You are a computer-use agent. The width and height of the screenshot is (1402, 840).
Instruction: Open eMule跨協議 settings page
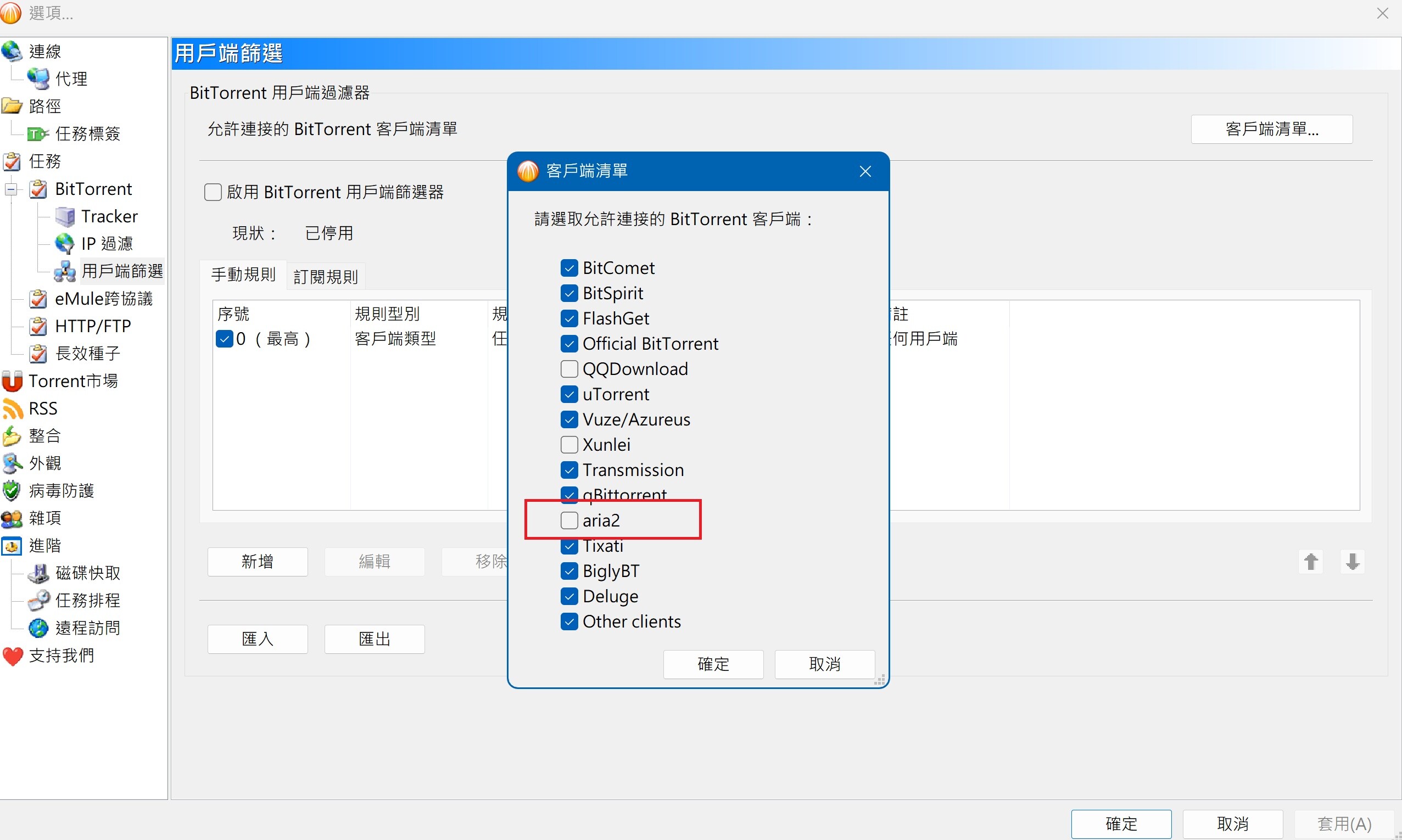104,299
